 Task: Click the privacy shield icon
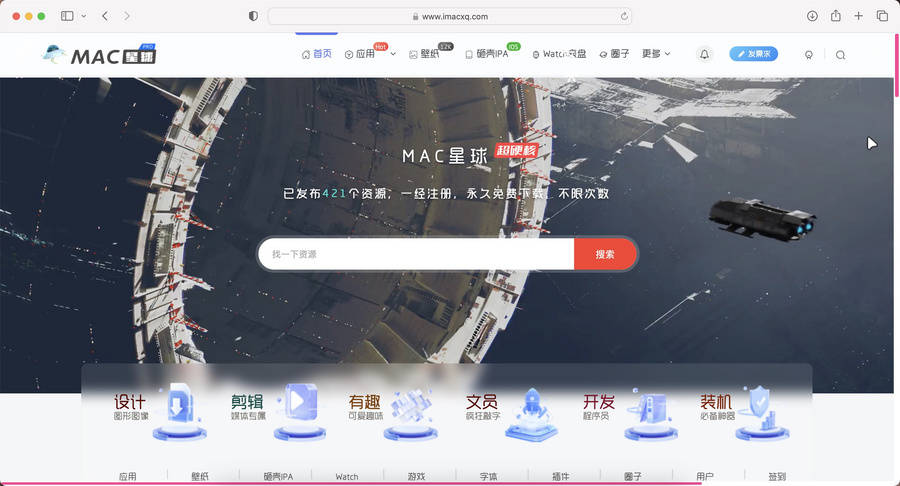[x=253, y=16]
